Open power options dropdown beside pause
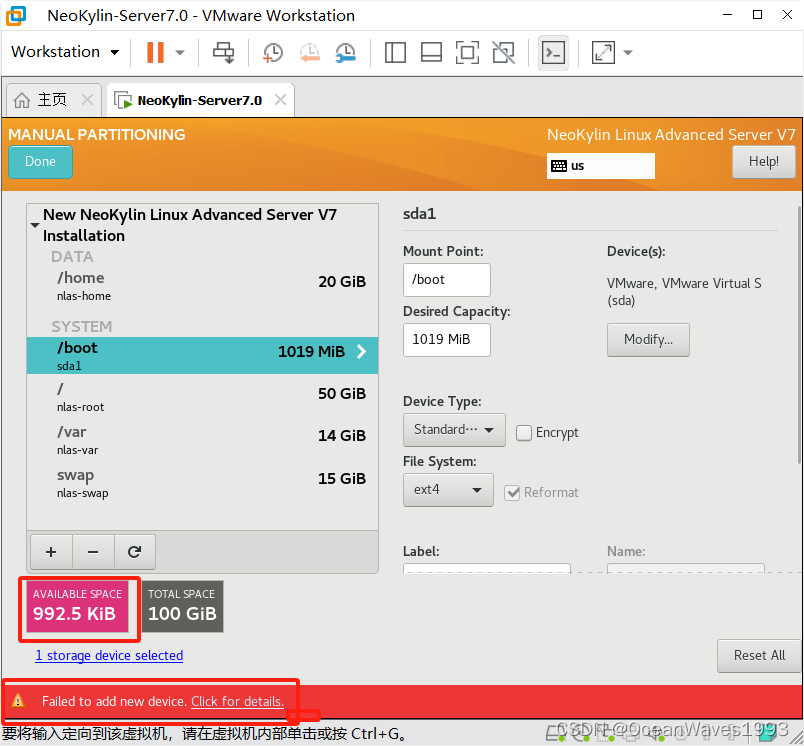The width and height of the screenshot is (804, 746). pos(180,52)
